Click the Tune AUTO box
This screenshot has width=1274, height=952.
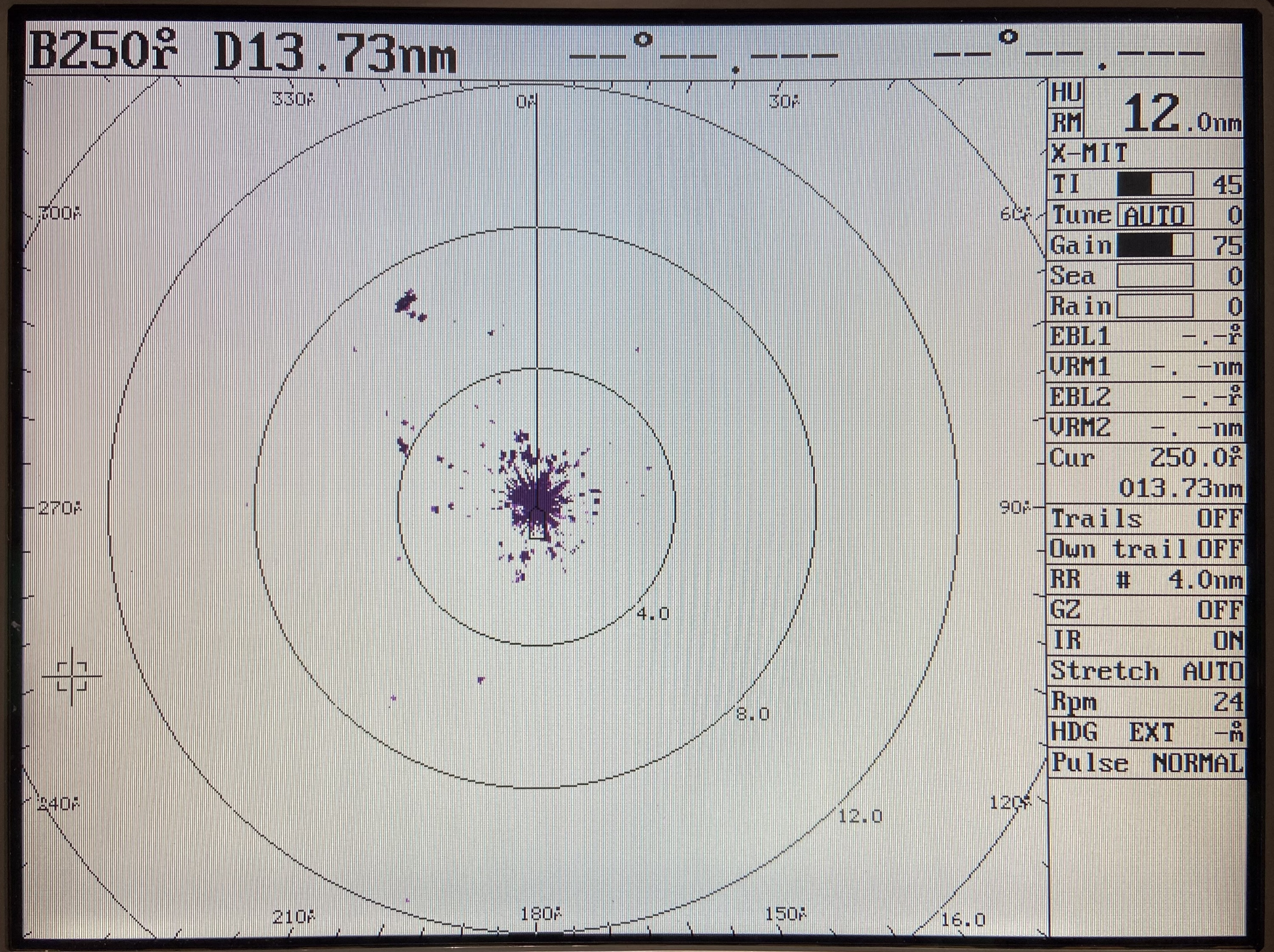point(1155,215)
